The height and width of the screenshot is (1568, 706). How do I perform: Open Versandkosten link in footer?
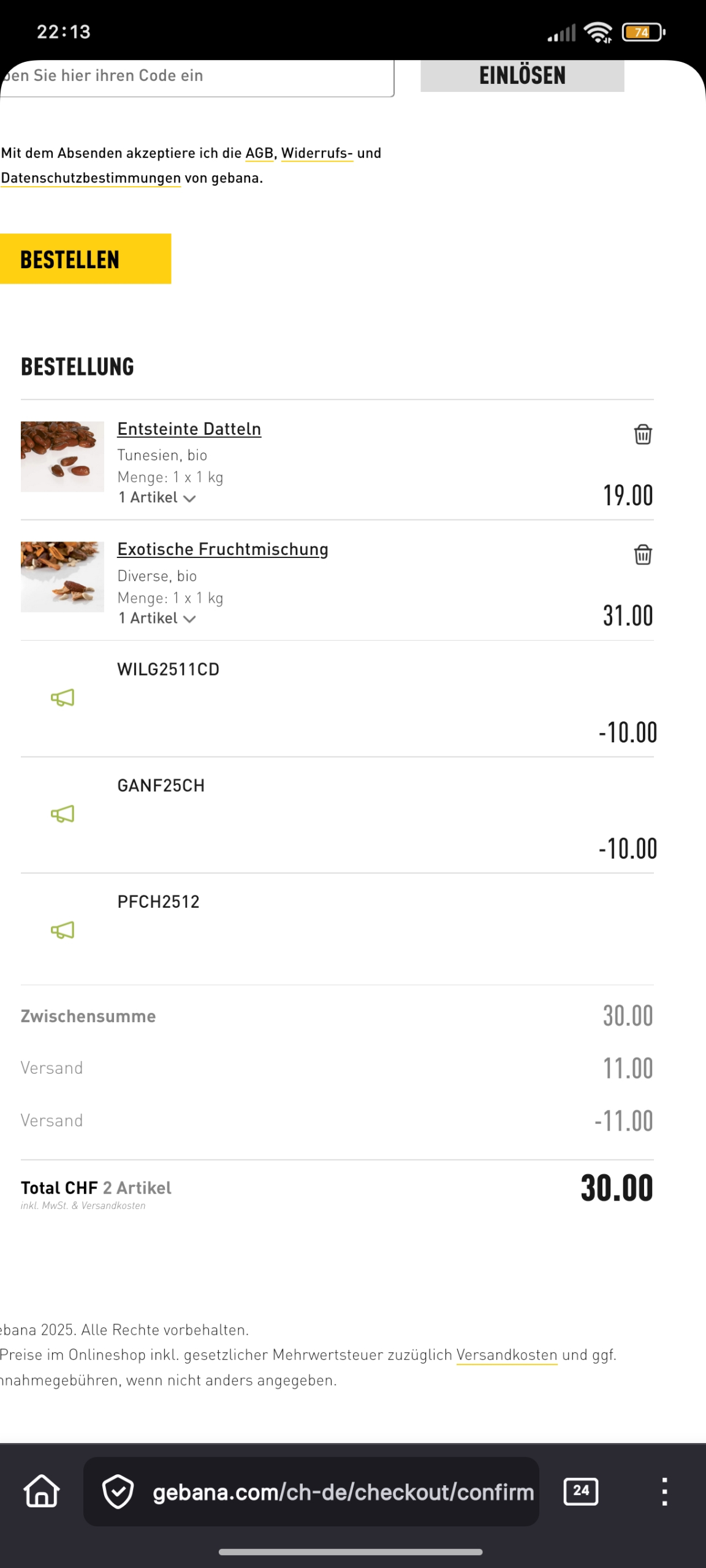click(507, 1355)
